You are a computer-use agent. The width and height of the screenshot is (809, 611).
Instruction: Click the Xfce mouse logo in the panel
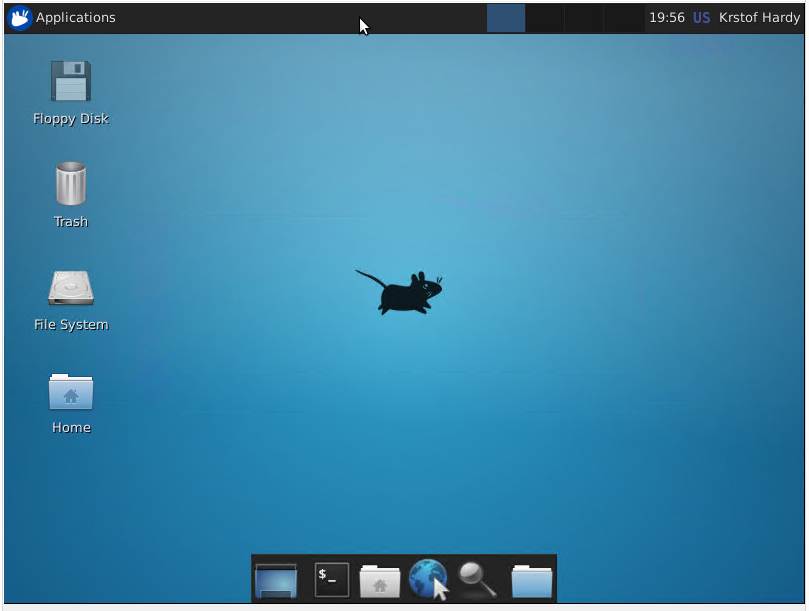[x=20, y=18]
